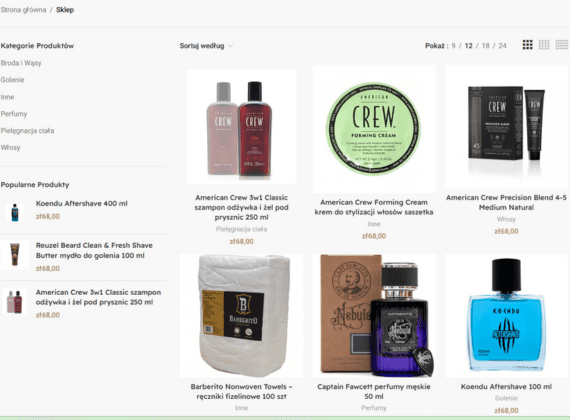Switch to five-column grid view icon
Screen dimensions: 570x420
click(562, 45)
